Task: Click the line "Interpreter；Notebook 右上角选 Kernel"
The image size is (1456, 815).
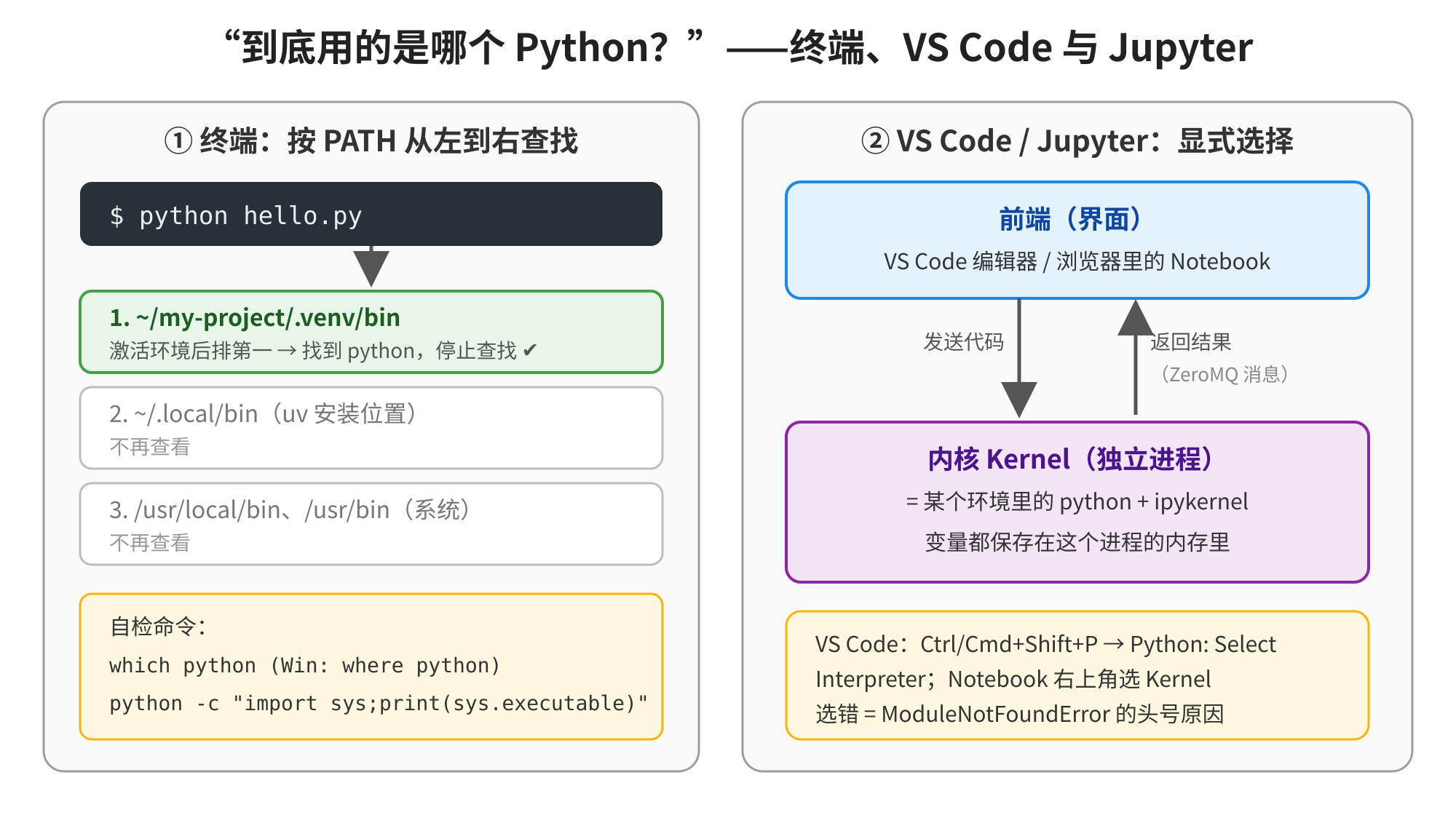Action: coord(1013,679)
